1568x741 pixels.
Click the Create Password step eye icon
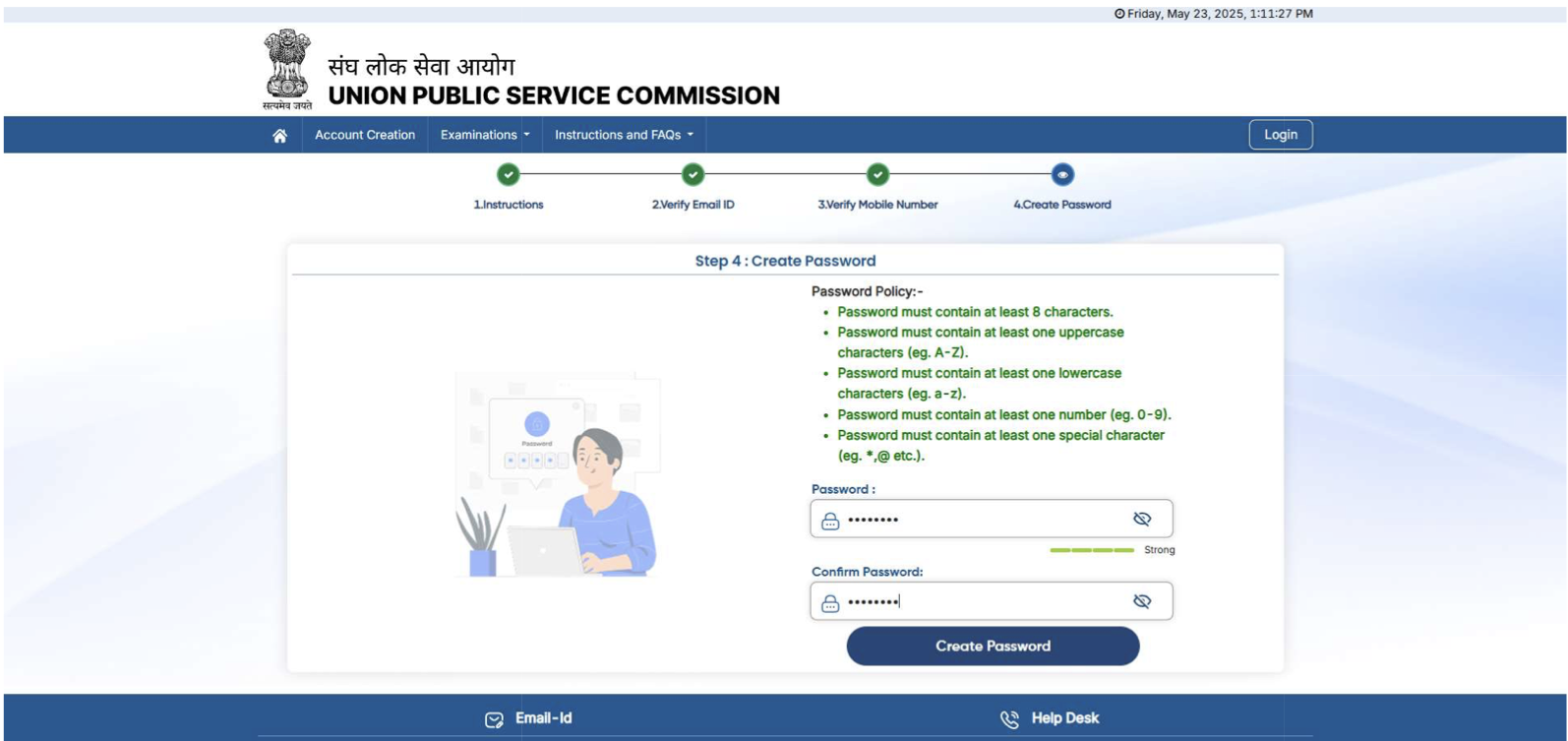click(1061, 174)
